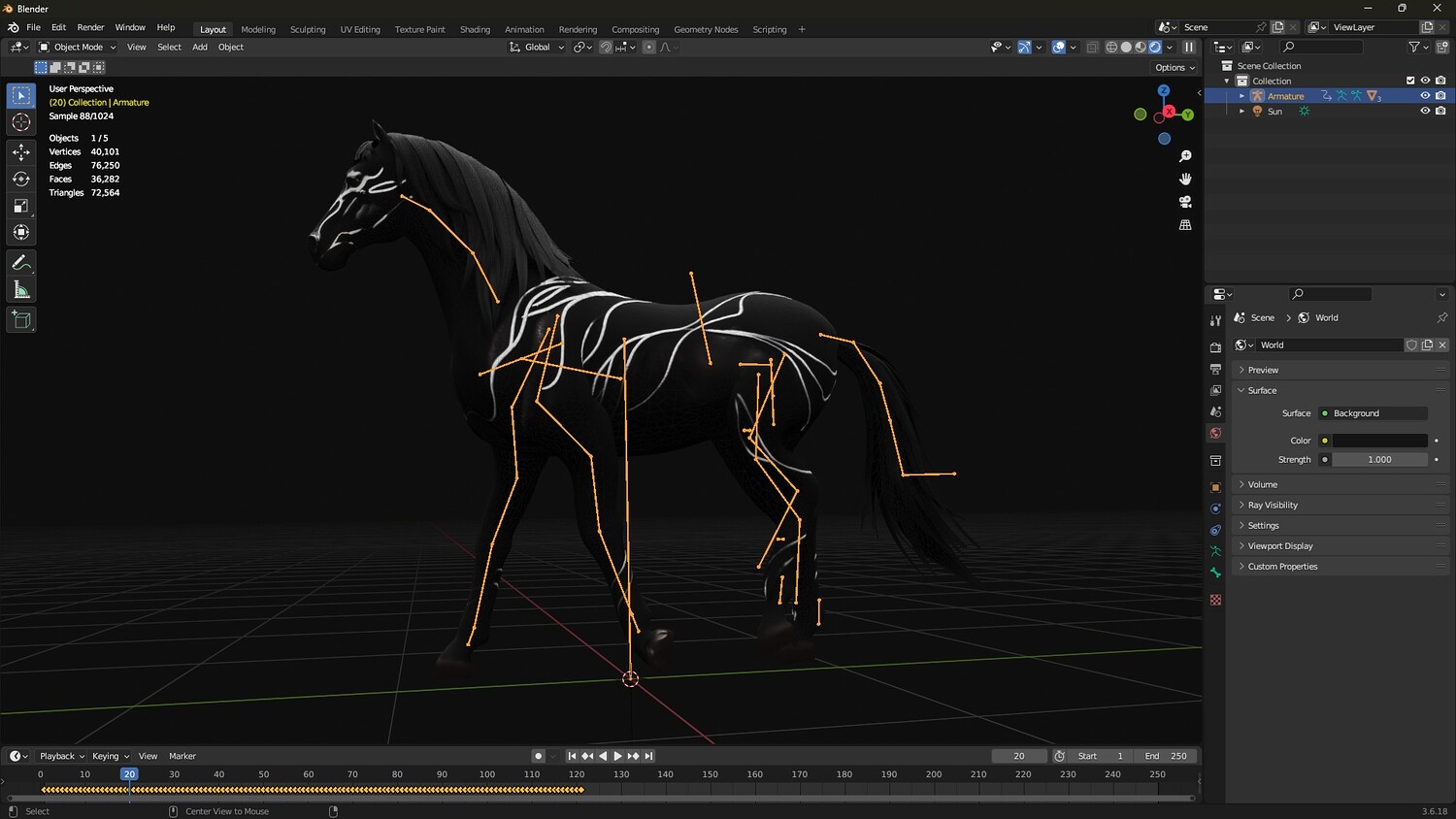Viewport: 1456px width, 819px height.
Task: Click the 3D Cursor tool
Action: 21,122
